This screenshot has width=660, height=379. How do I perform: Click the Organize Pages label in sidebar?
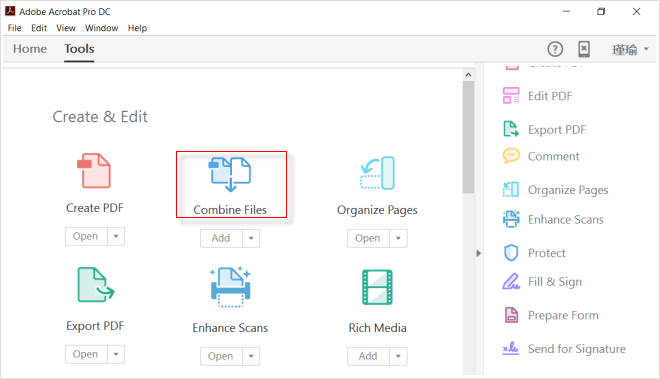point(568,190)
